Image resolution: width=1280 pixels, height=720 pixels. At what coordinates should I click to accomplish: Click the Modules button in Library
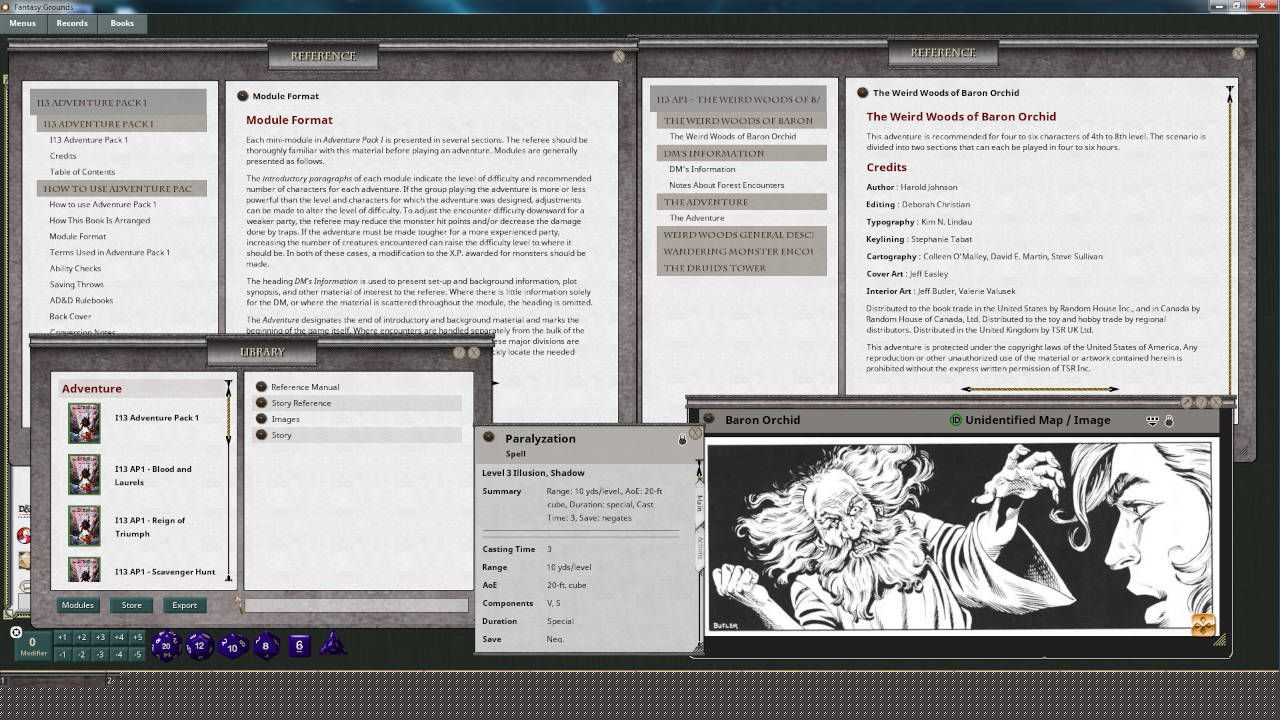pyautogui.click(x=77, y=605)
